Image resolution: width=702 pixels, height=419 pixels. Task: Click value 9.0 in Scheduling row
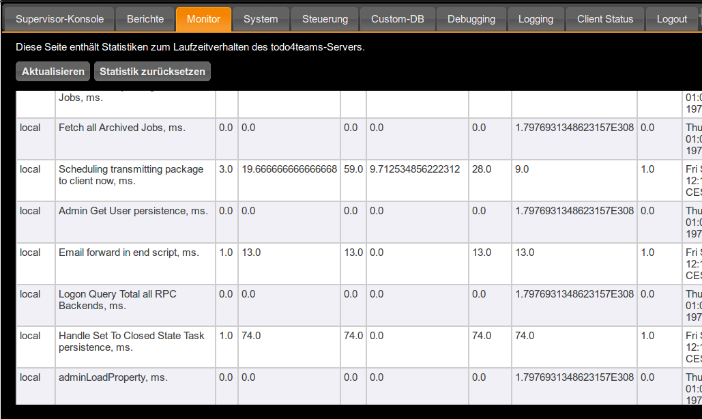[522, 169]
